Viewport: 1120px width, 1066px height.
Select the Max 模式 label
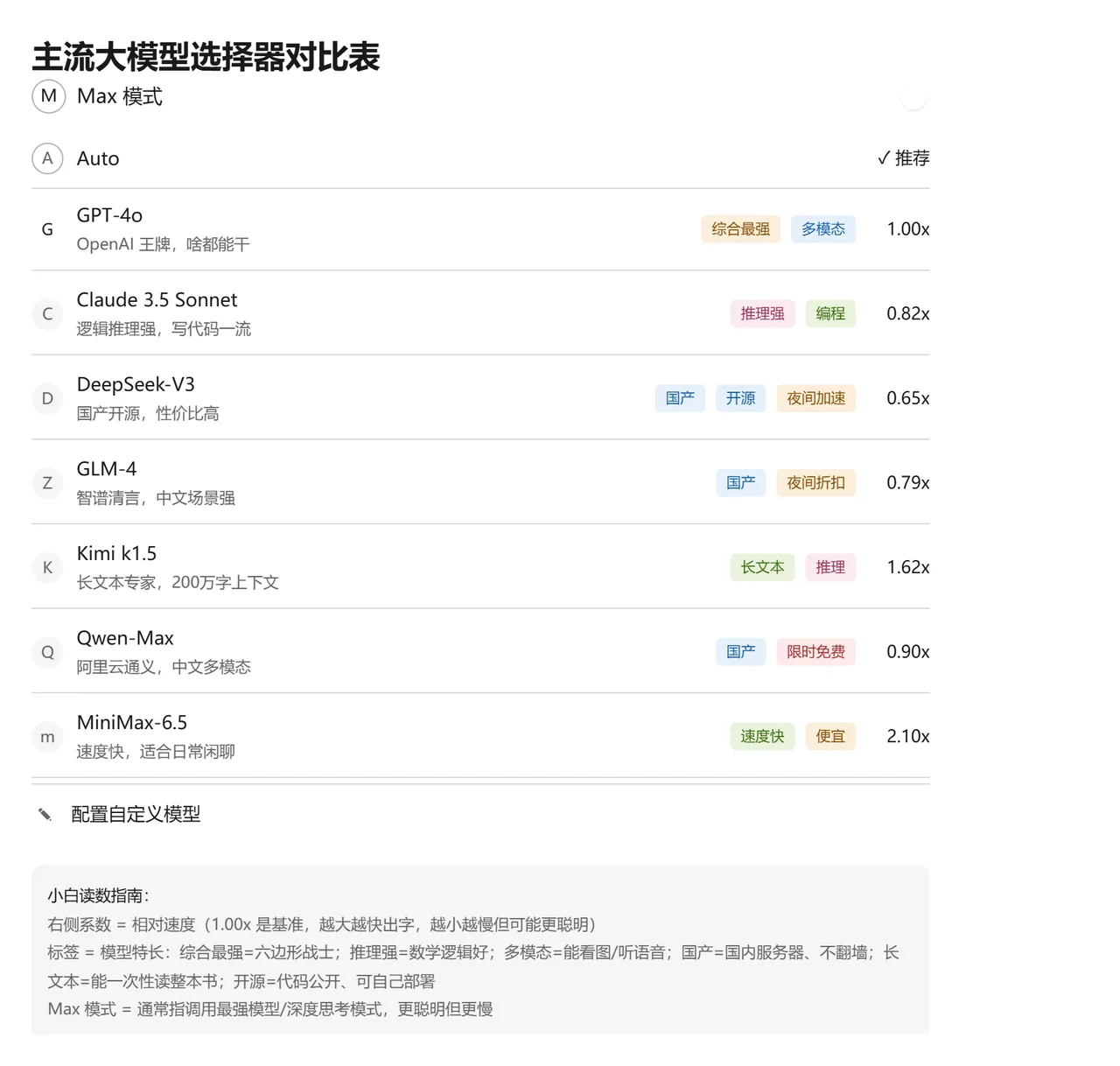coord(120,96)
